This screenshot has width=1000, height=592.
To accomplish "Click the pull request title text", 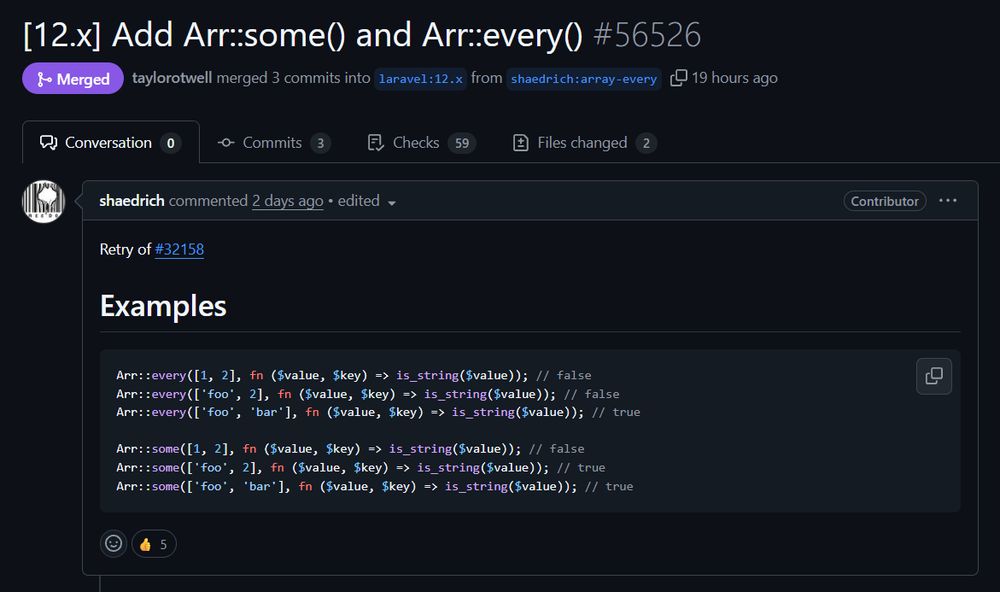I will tap(303, 34).
